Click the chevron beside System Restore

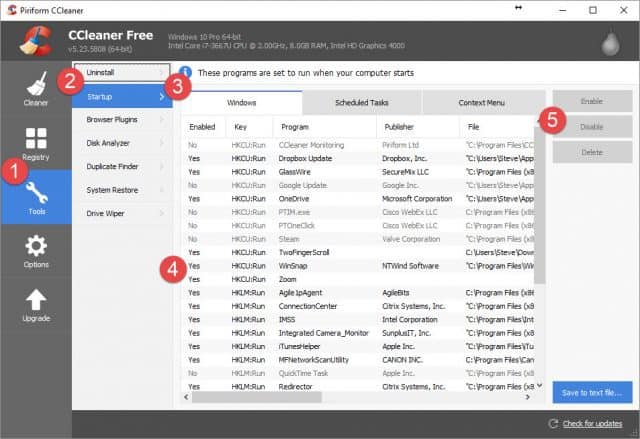(162, 190)
